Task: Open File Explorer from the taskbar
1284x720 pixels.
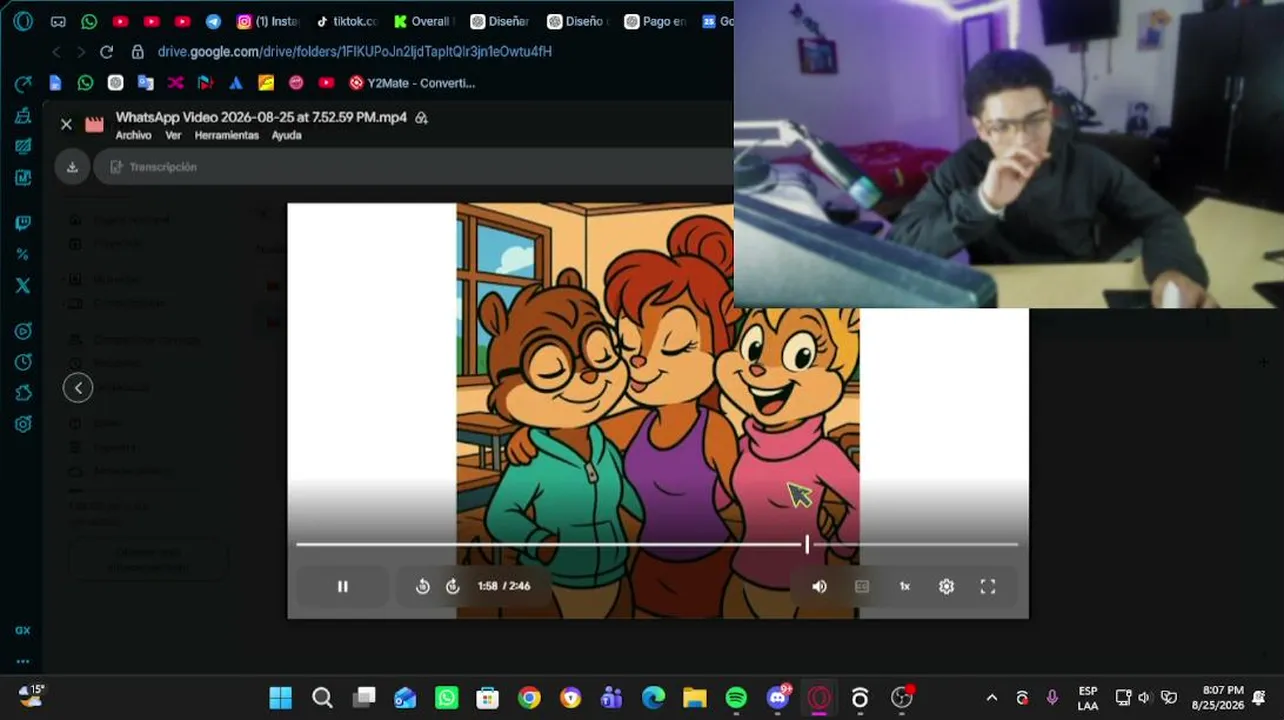Action: pyautogui.click(x=694, y=698)
